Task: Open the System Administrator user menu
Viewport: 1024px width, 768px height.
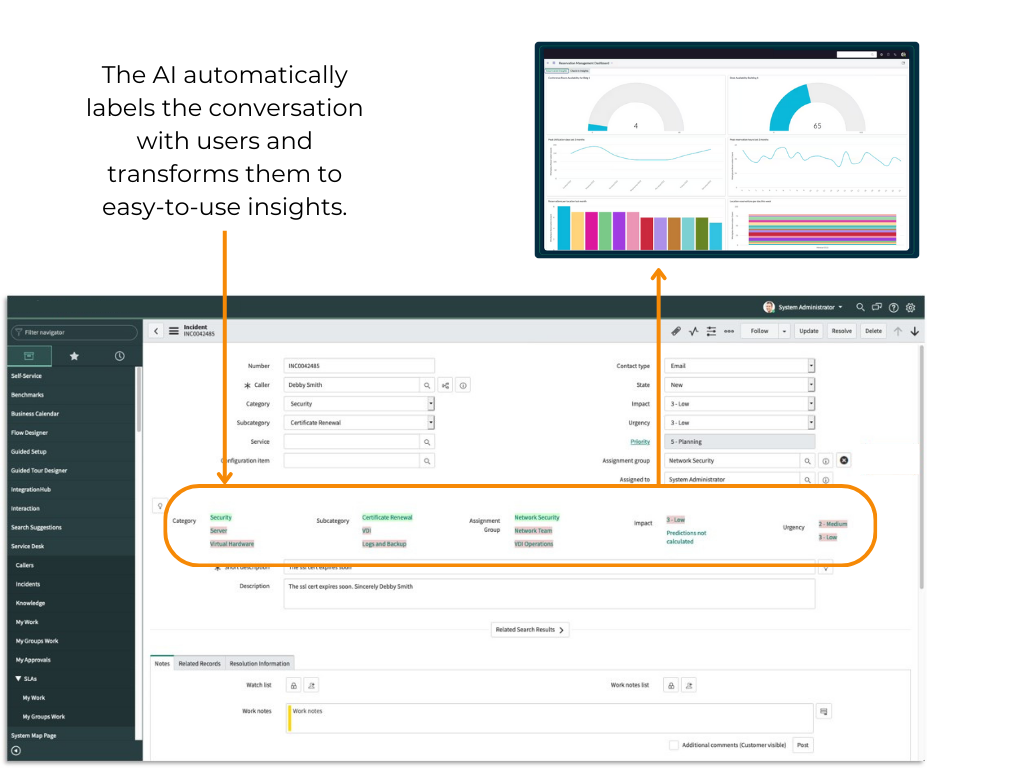Action: (x=803, y=307)
